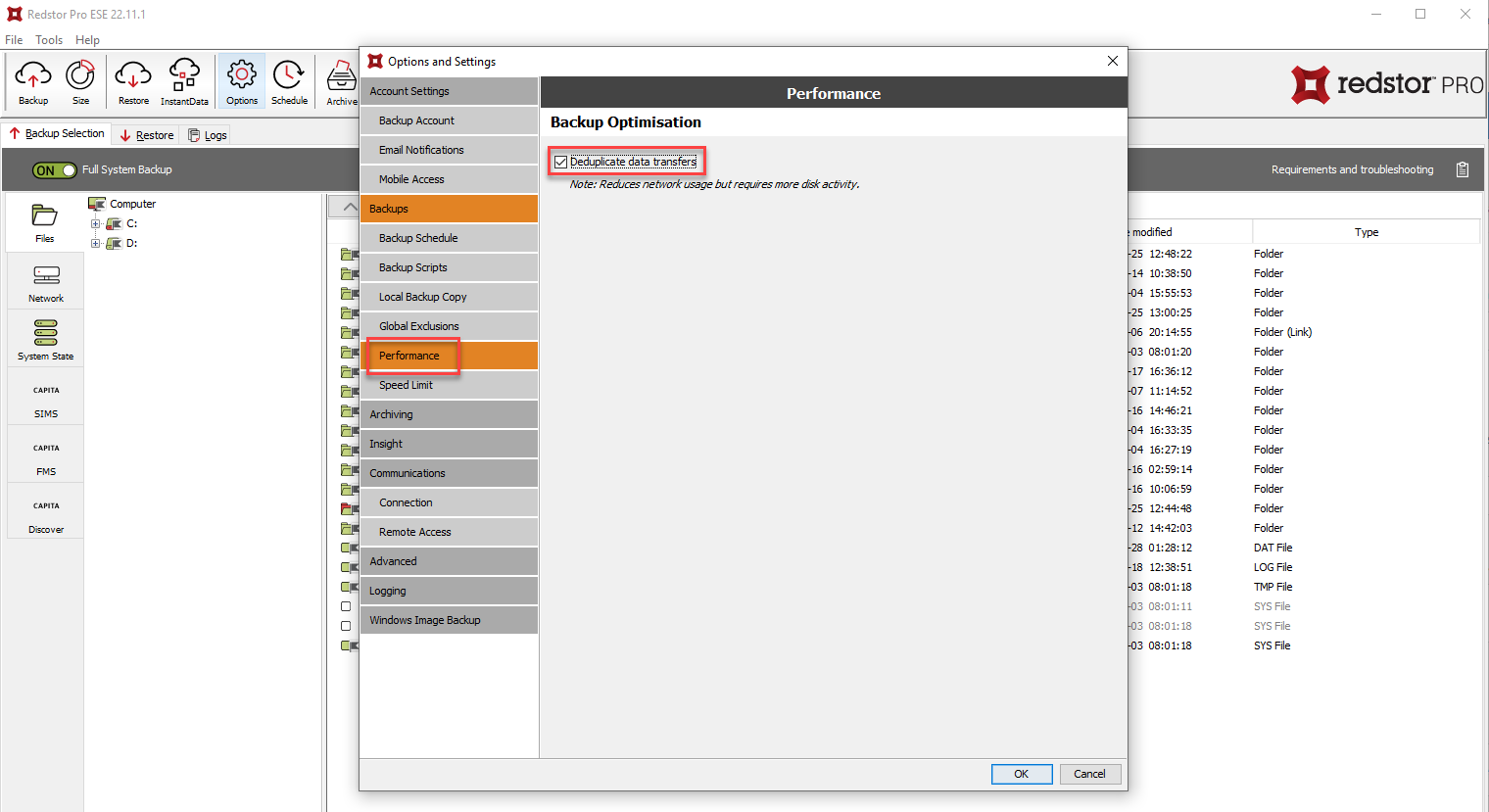Screen dimensions: 1489x812
Task: Click the Size toolbar icon
Action: pyautogui.click(x=80, y=81)
